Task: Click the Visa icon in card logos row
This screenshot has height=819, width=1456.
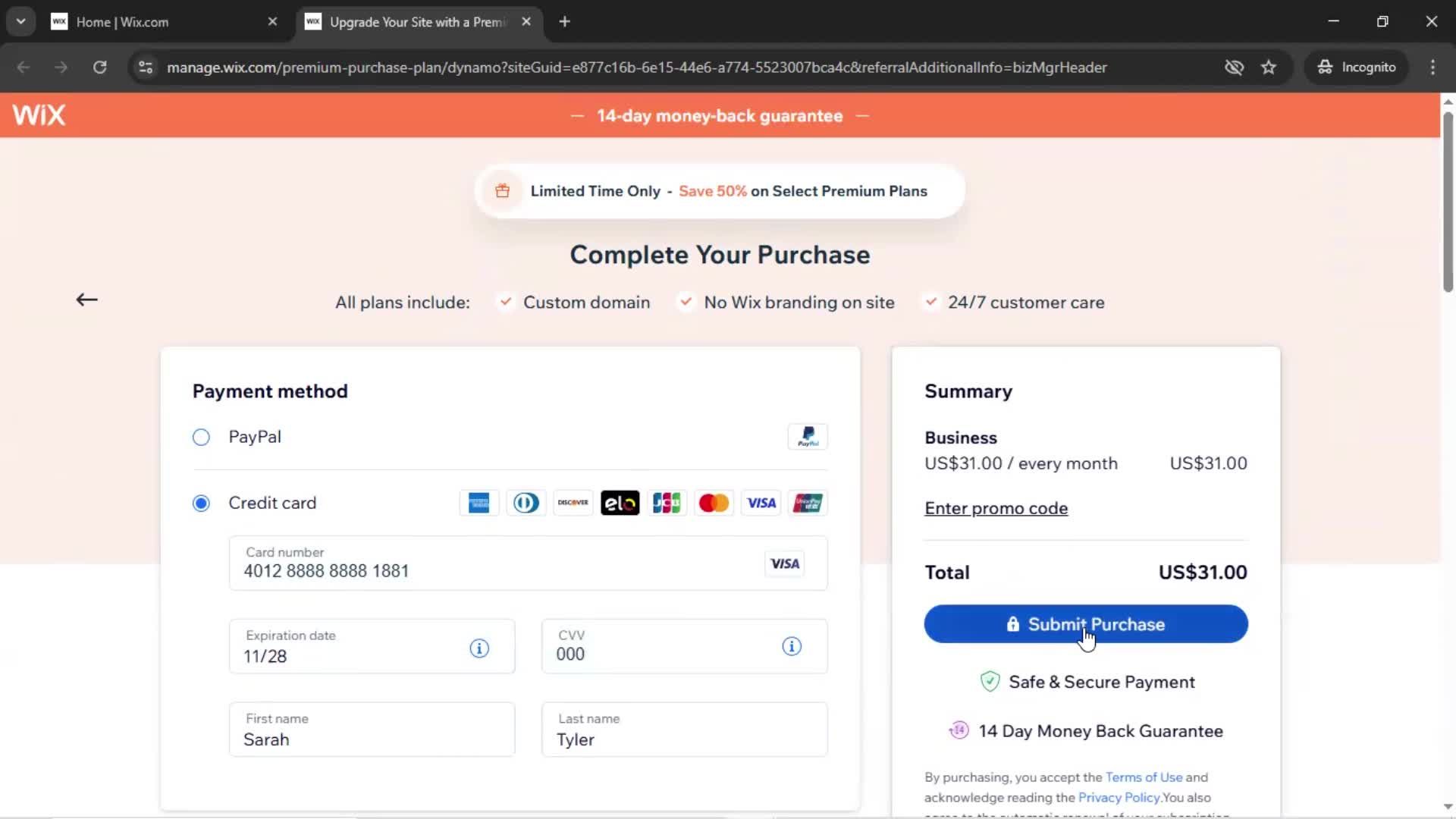Action: 761,503
